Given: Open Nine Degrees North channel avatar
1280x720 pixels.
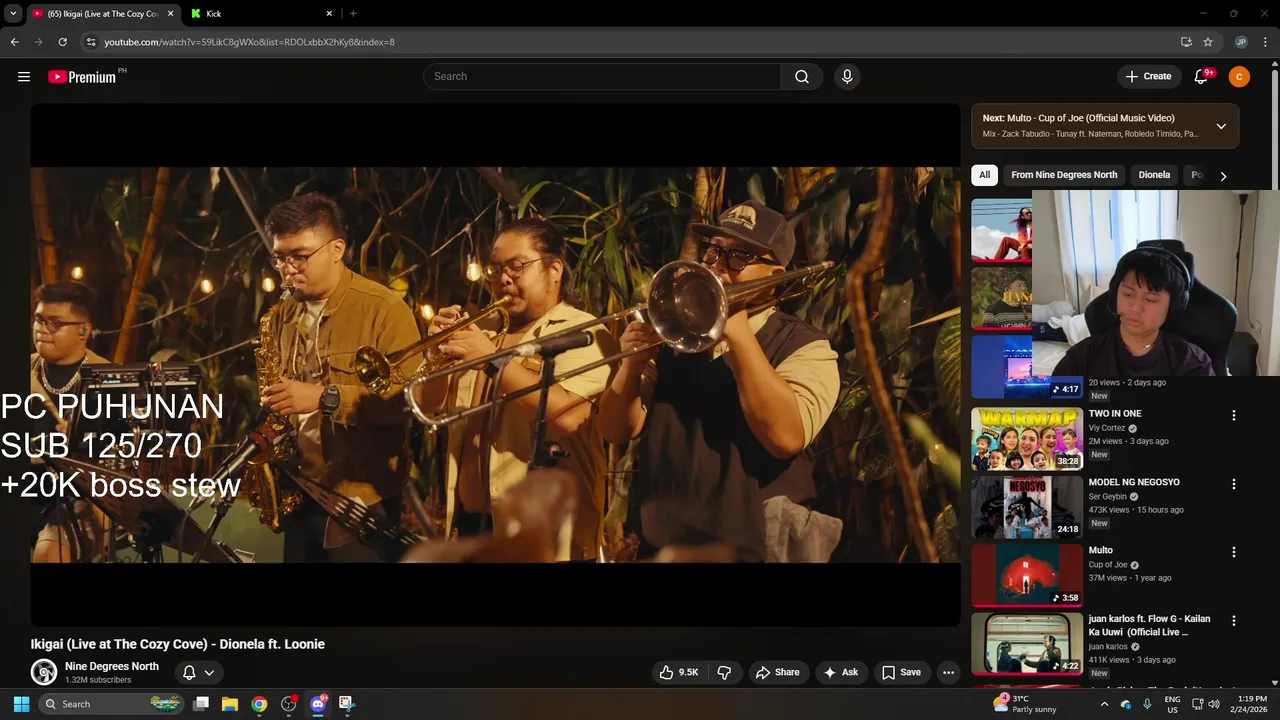Looking at the screenshot, I should 43,672.
